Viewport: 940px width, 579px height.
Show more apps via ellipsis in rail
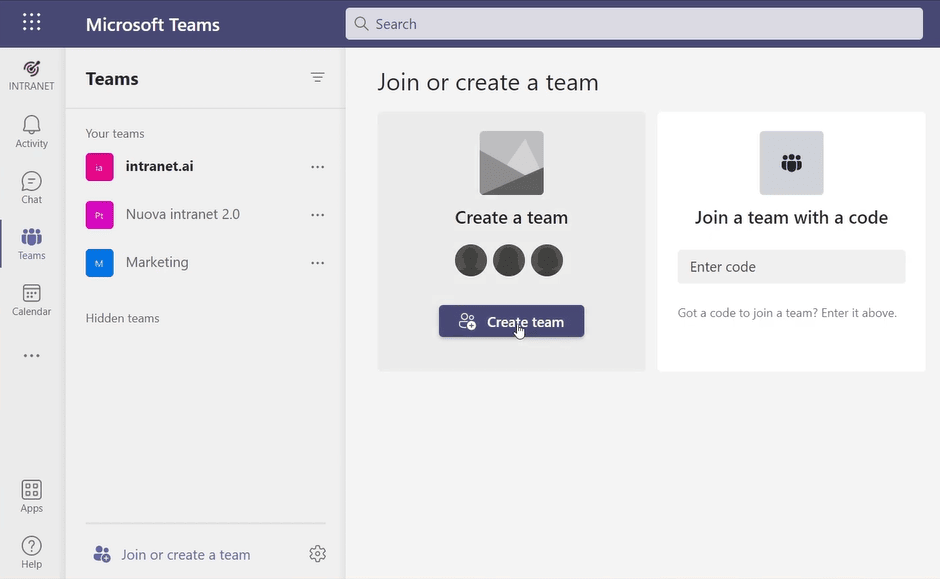[32, 355]
